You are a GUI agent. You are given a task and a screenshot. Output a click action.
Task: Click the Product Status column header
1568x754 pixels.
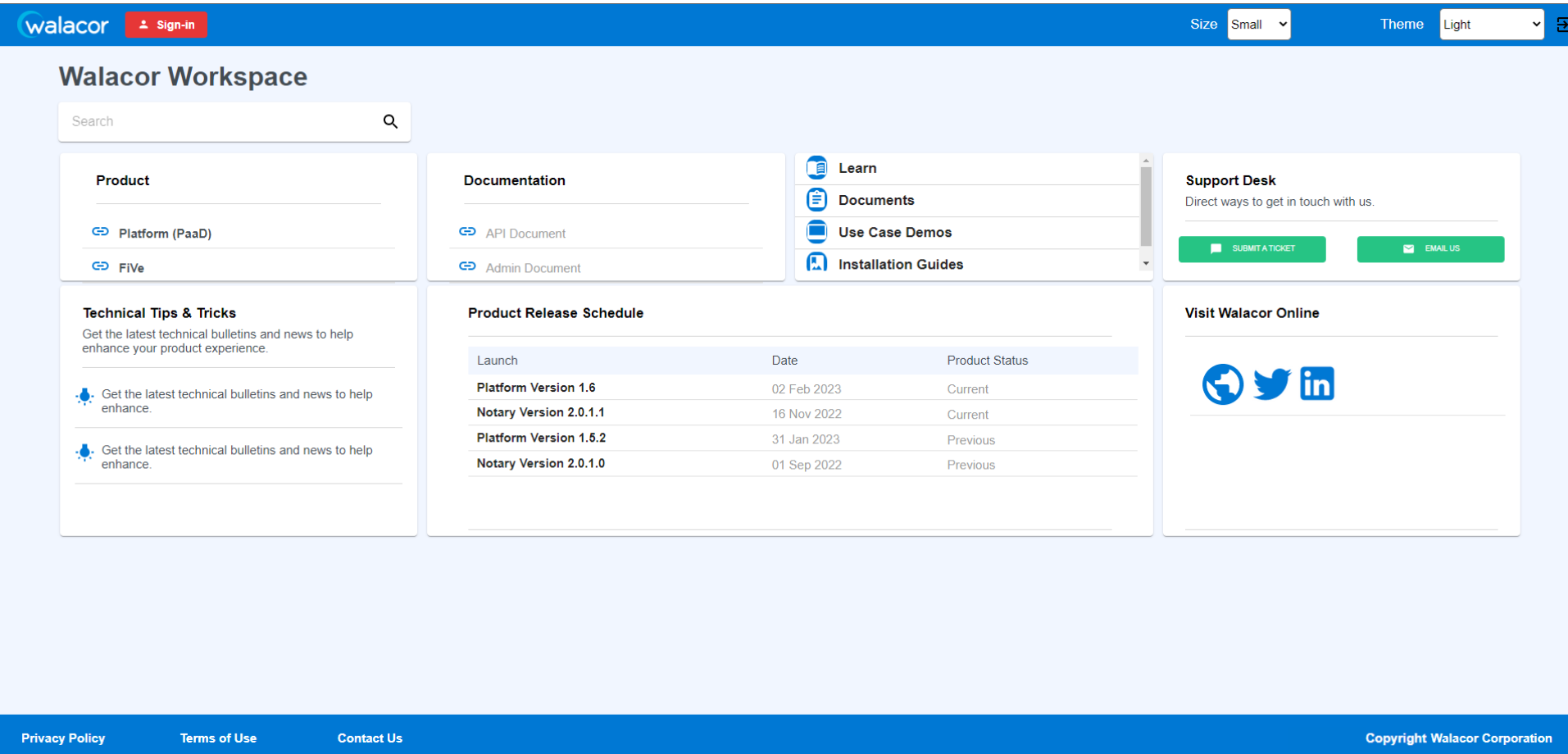coord(987,361)
